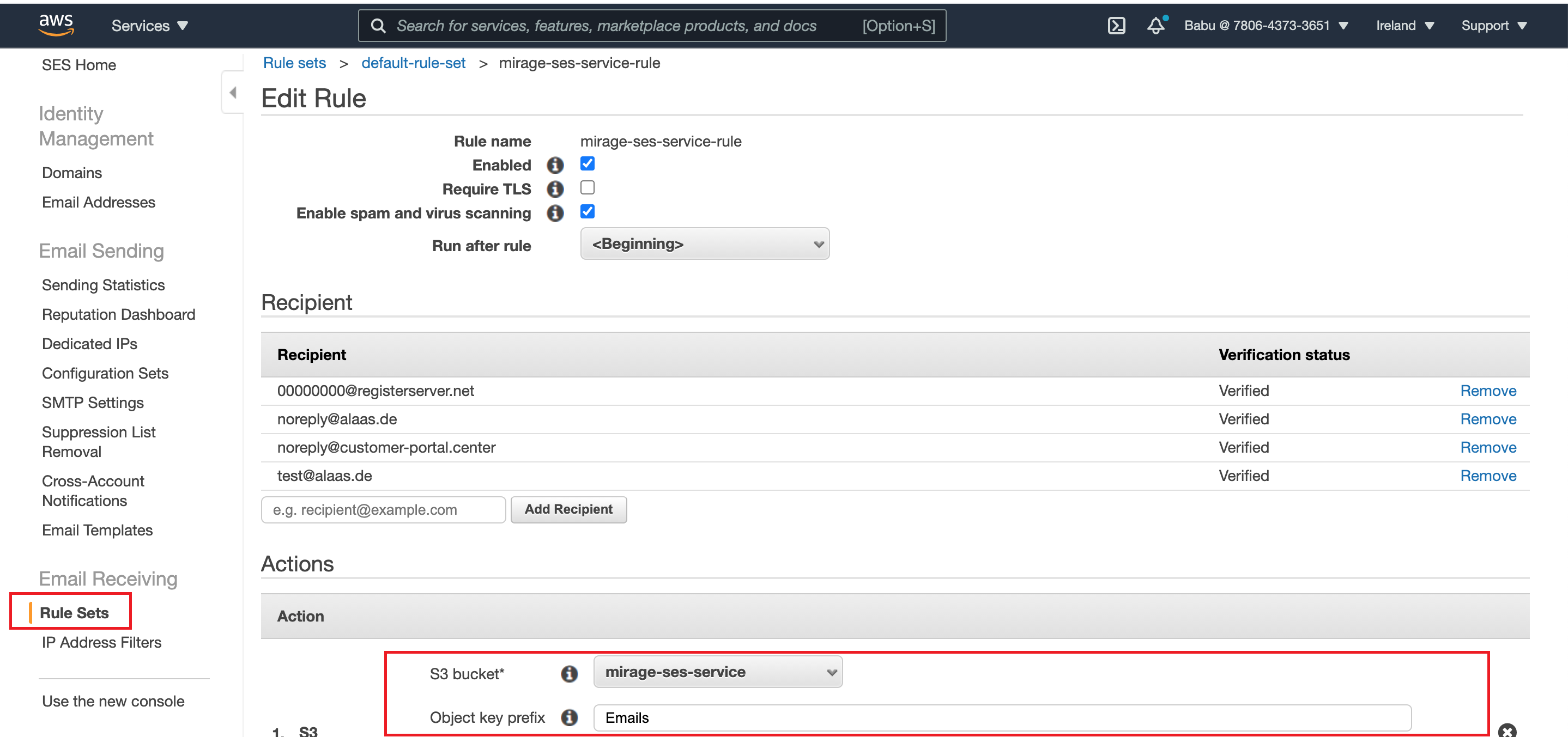This screenshot has height=737, width=1568.
Task: Click info icon for spam and virus scanning
Action: [x=554, y=213]
